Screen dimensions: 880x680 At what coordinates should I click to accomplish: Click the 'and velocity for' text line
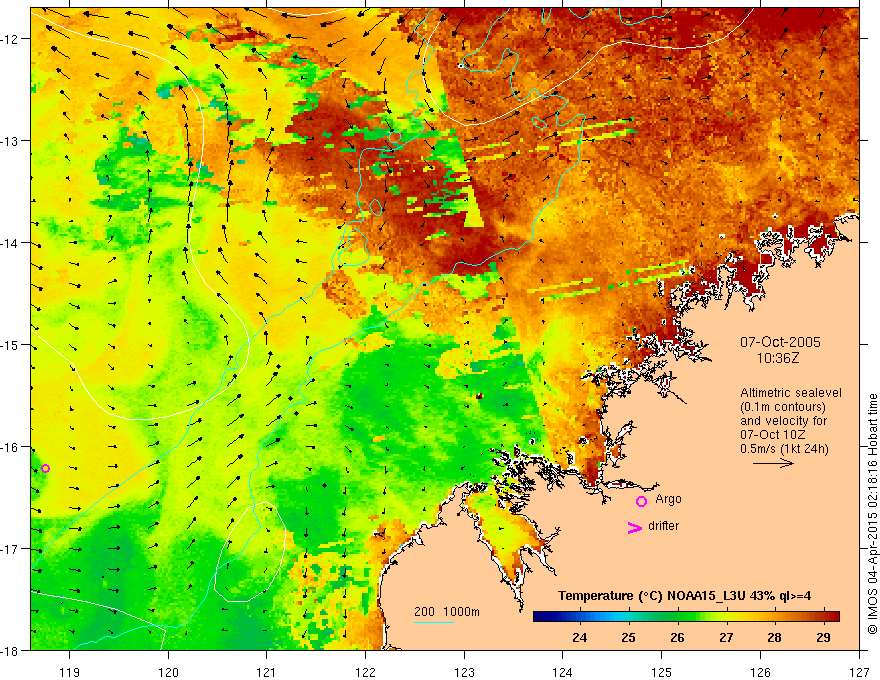pos(783,421)
